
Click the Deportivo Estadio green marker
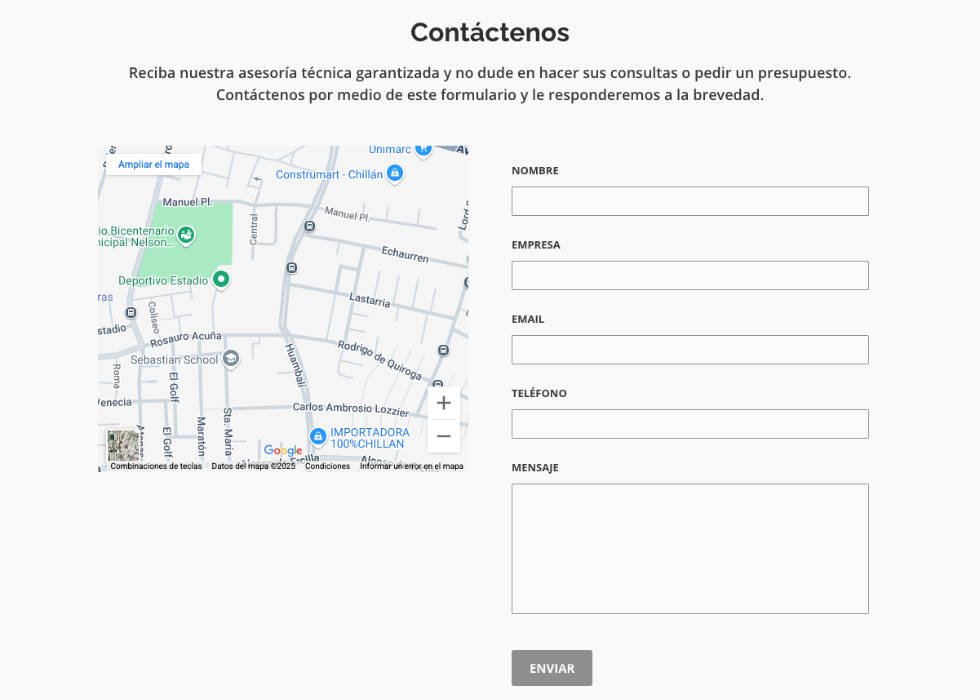click(x=221, y=280)
